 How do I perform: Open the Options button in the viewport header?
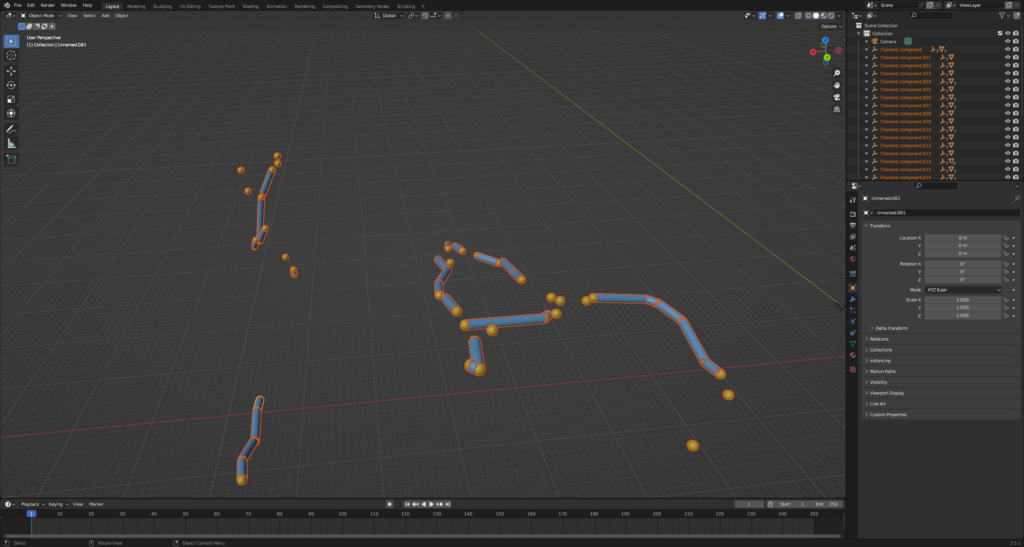[830, 26]
